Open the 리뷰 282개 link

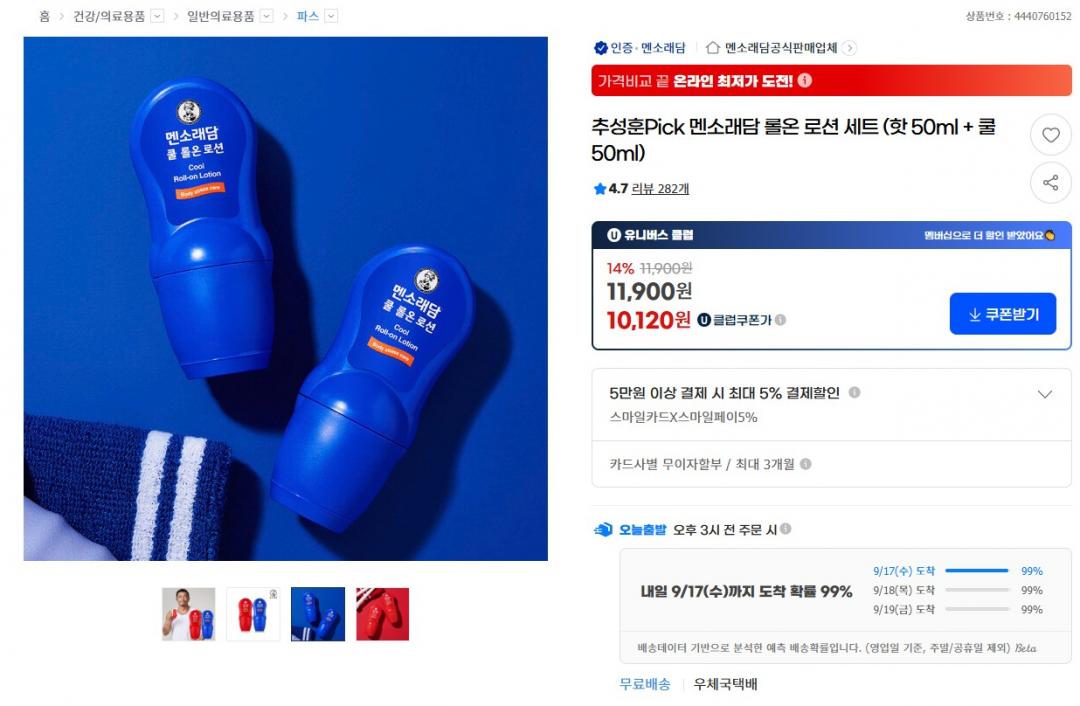coord(660,189)
